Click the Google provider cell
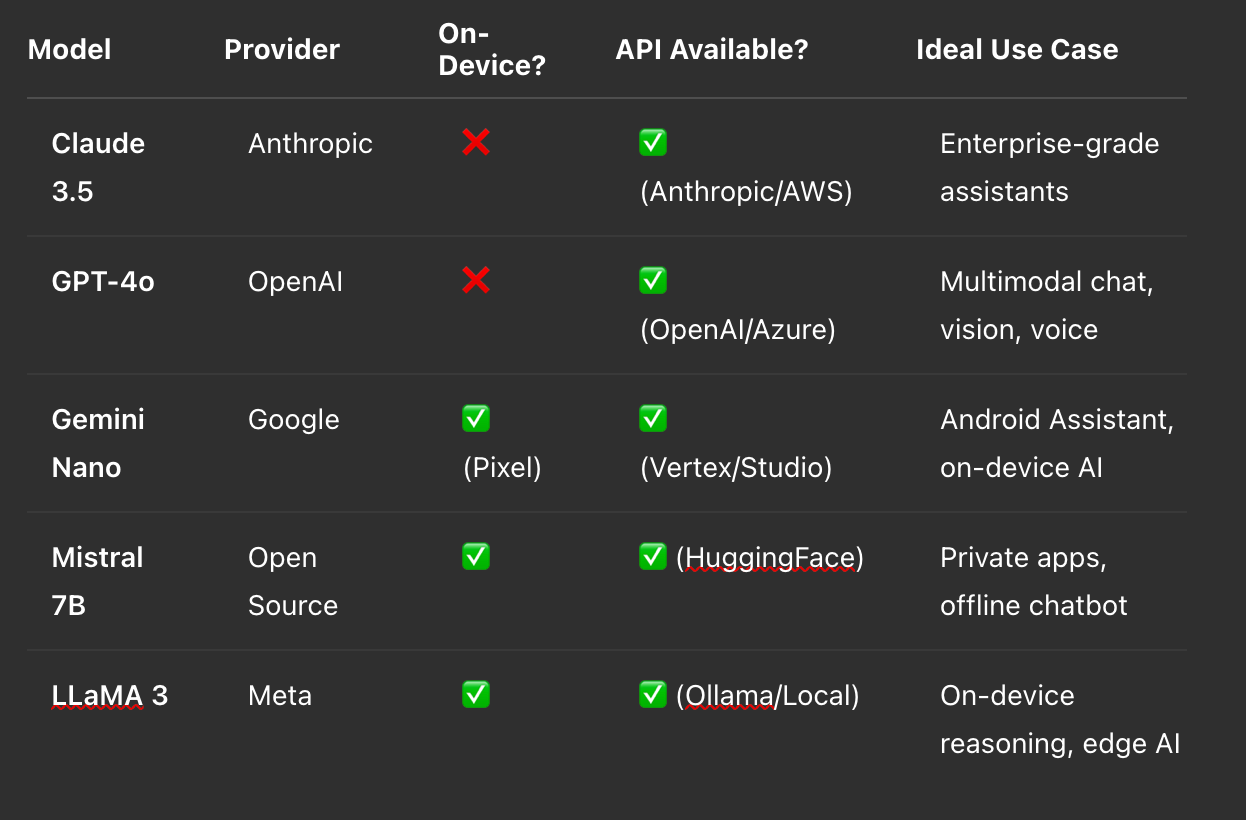 point(294,420)
